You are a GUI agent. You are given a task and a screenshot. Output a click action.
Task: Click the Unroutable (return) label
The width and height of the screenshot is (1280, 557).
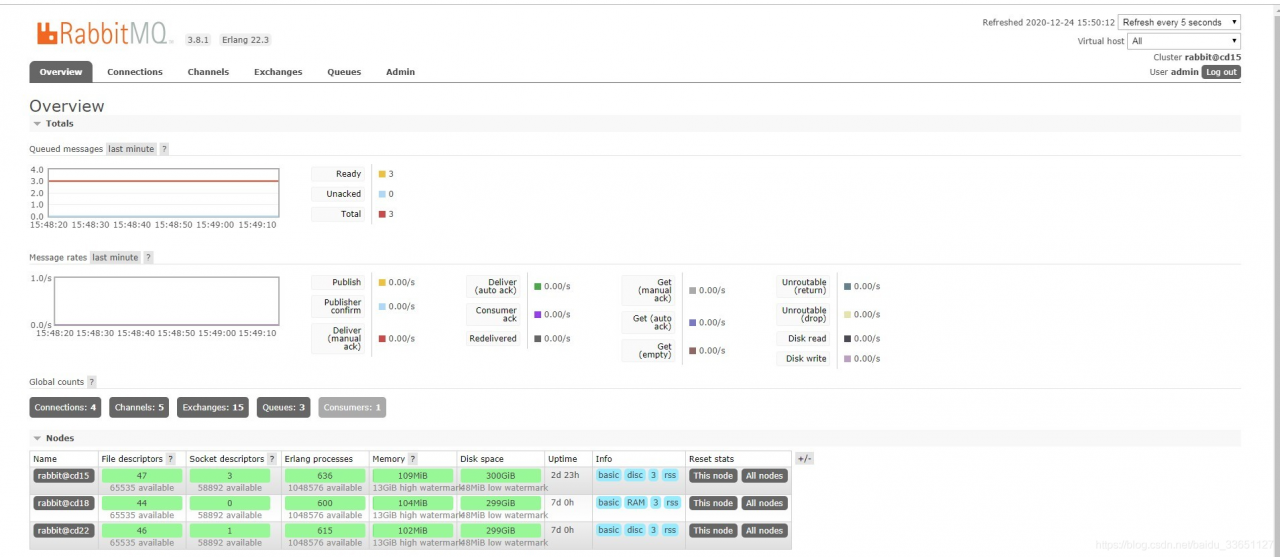pyautogui.click(x=805, y=286)
